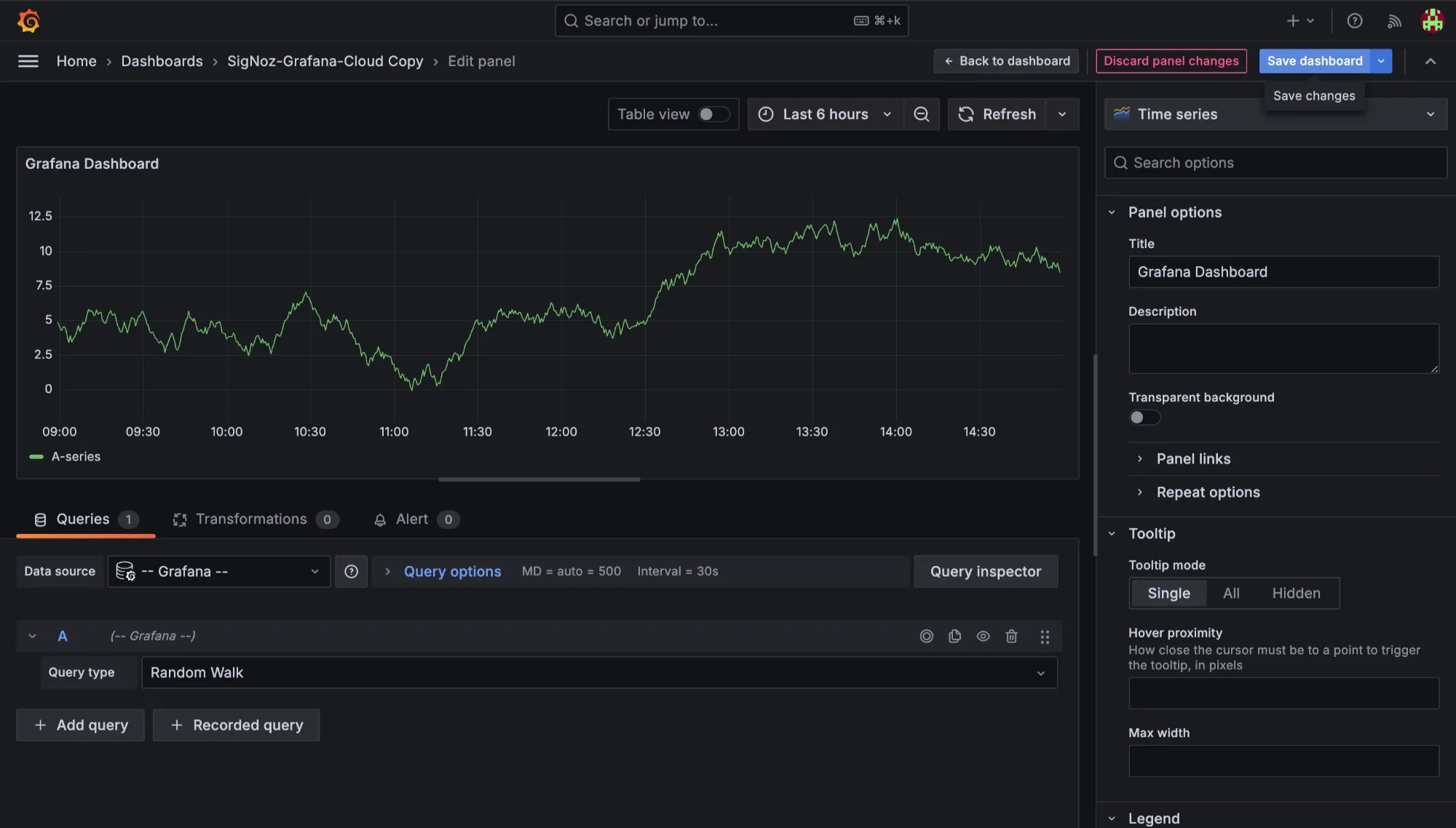Click the A-series legend color marker
Image resolution: width=1456 pixels, height=828 pixels.
coord(36,457)
